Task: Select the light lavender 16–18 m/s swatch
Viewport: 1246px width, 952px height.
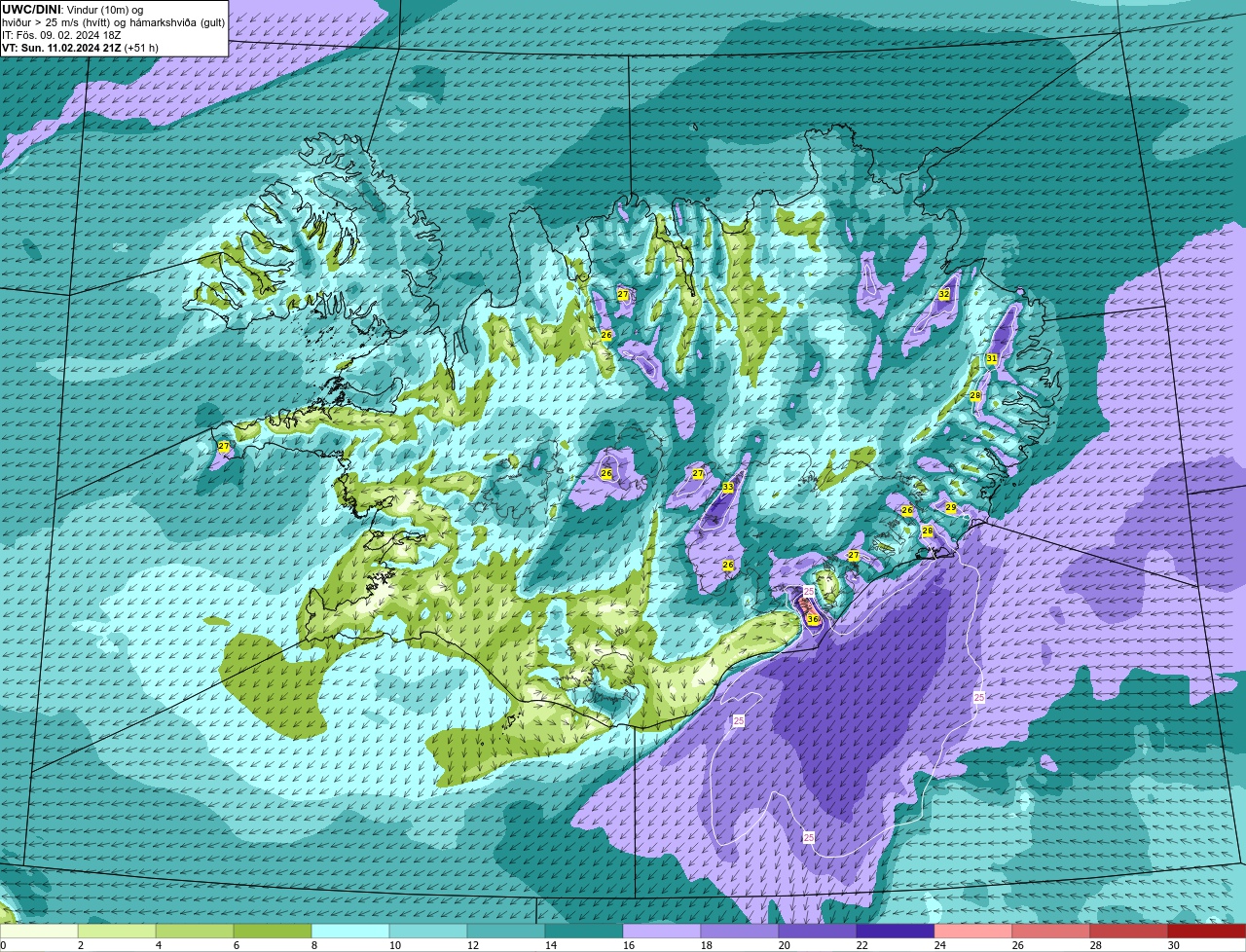Action: pos(662,932)
